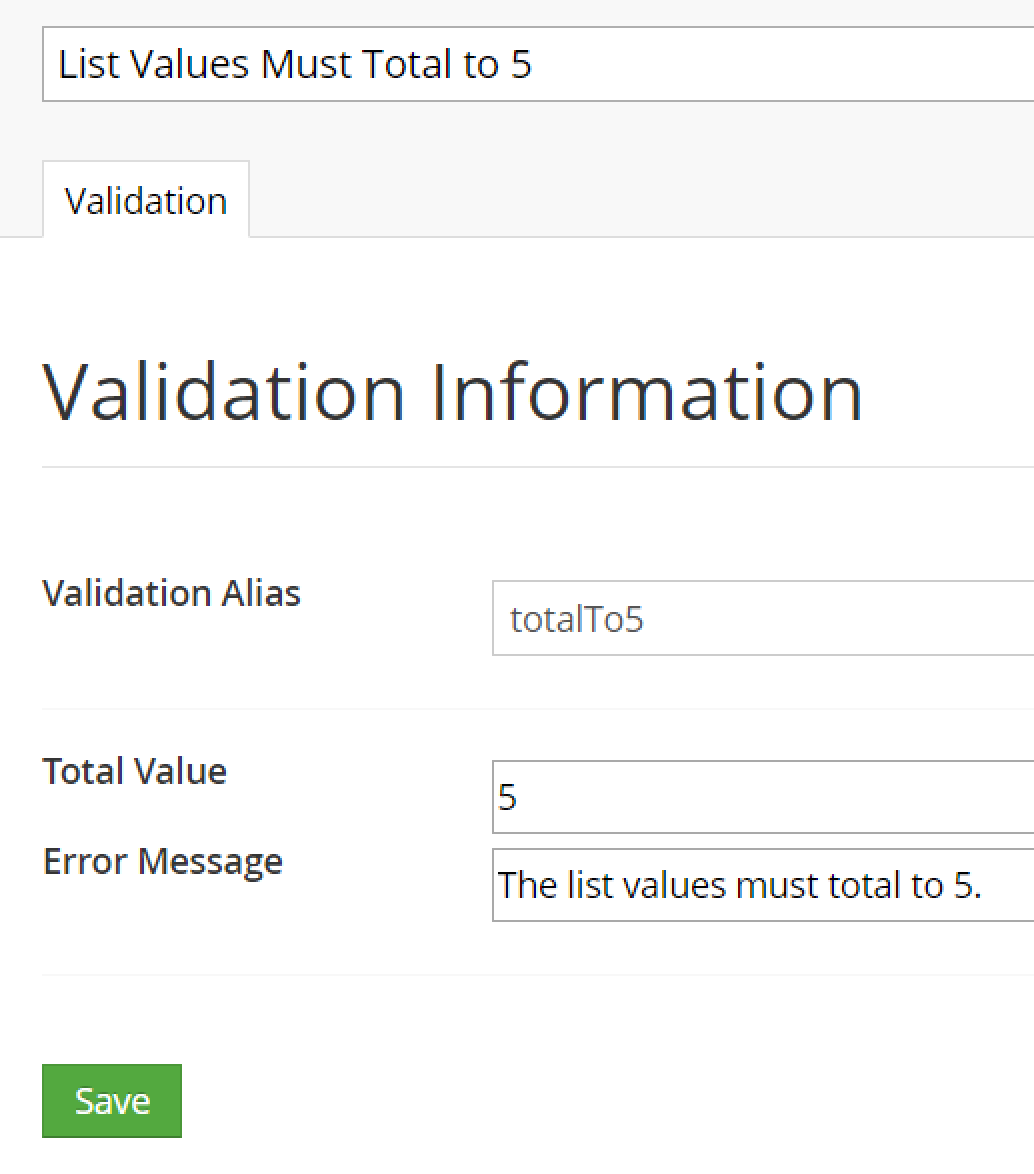The height and width of the screenshot is (1174, 1034).
Task: Select the Validation Information heading
Action: pos(450,390)
